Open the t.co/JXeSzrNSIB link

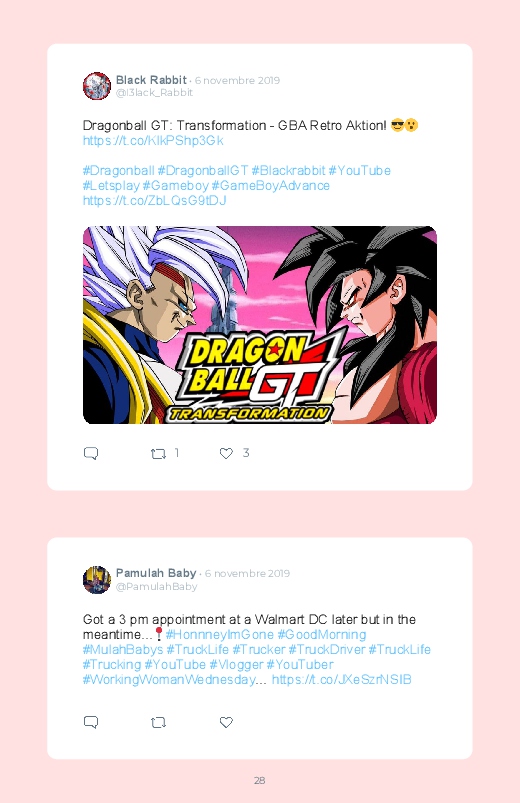coord(341,680)
